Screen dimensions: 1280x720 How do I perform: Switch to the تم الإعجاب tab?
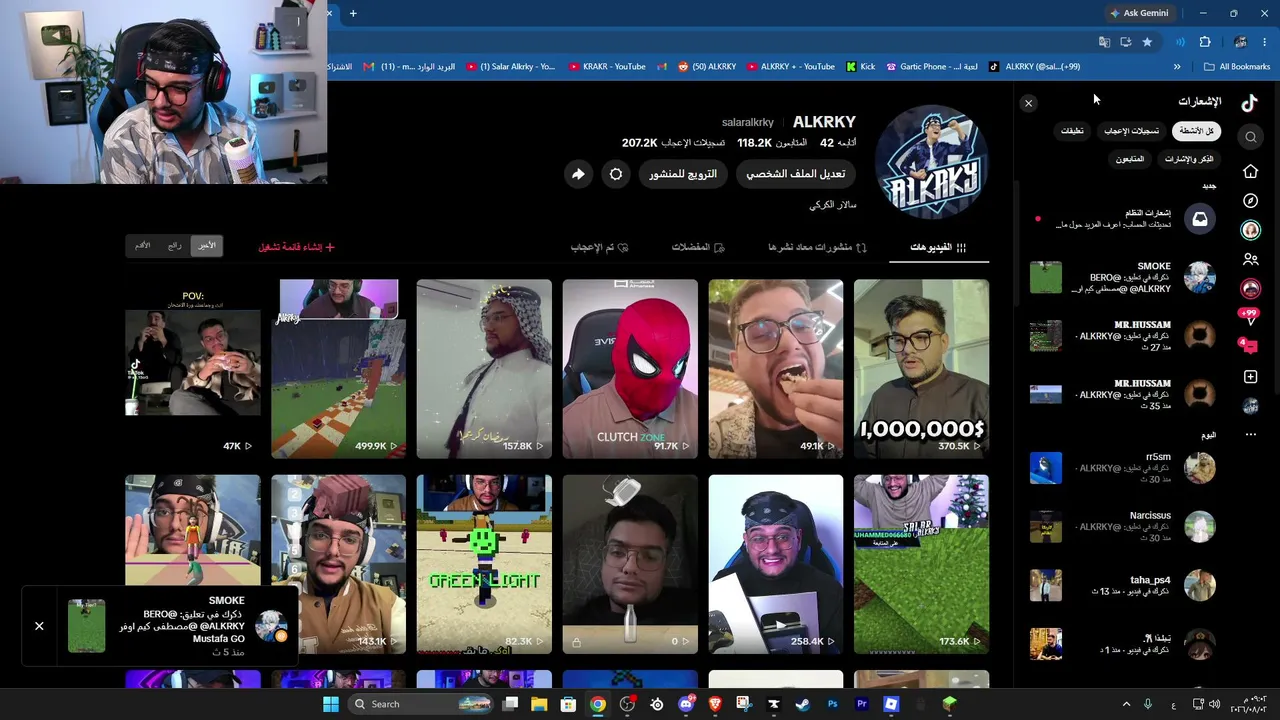(600, 247)
